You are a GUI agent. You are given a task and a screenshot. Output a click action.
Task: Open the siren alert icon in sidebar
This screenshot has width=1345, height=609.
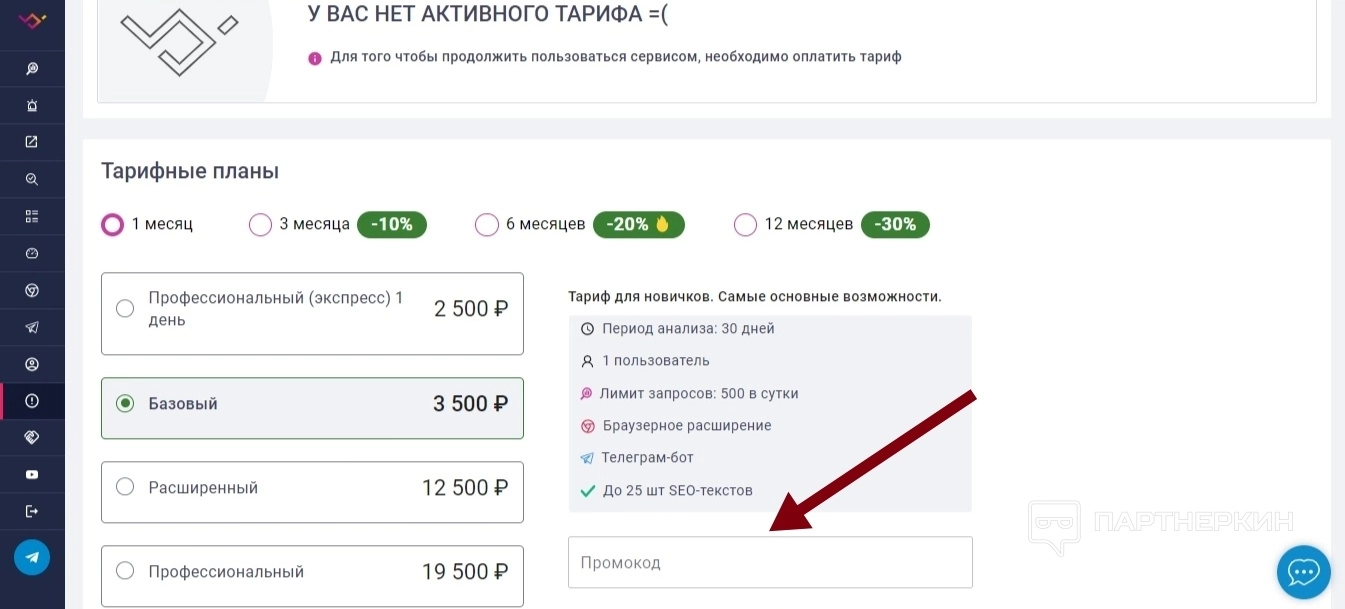coord(32,105)
